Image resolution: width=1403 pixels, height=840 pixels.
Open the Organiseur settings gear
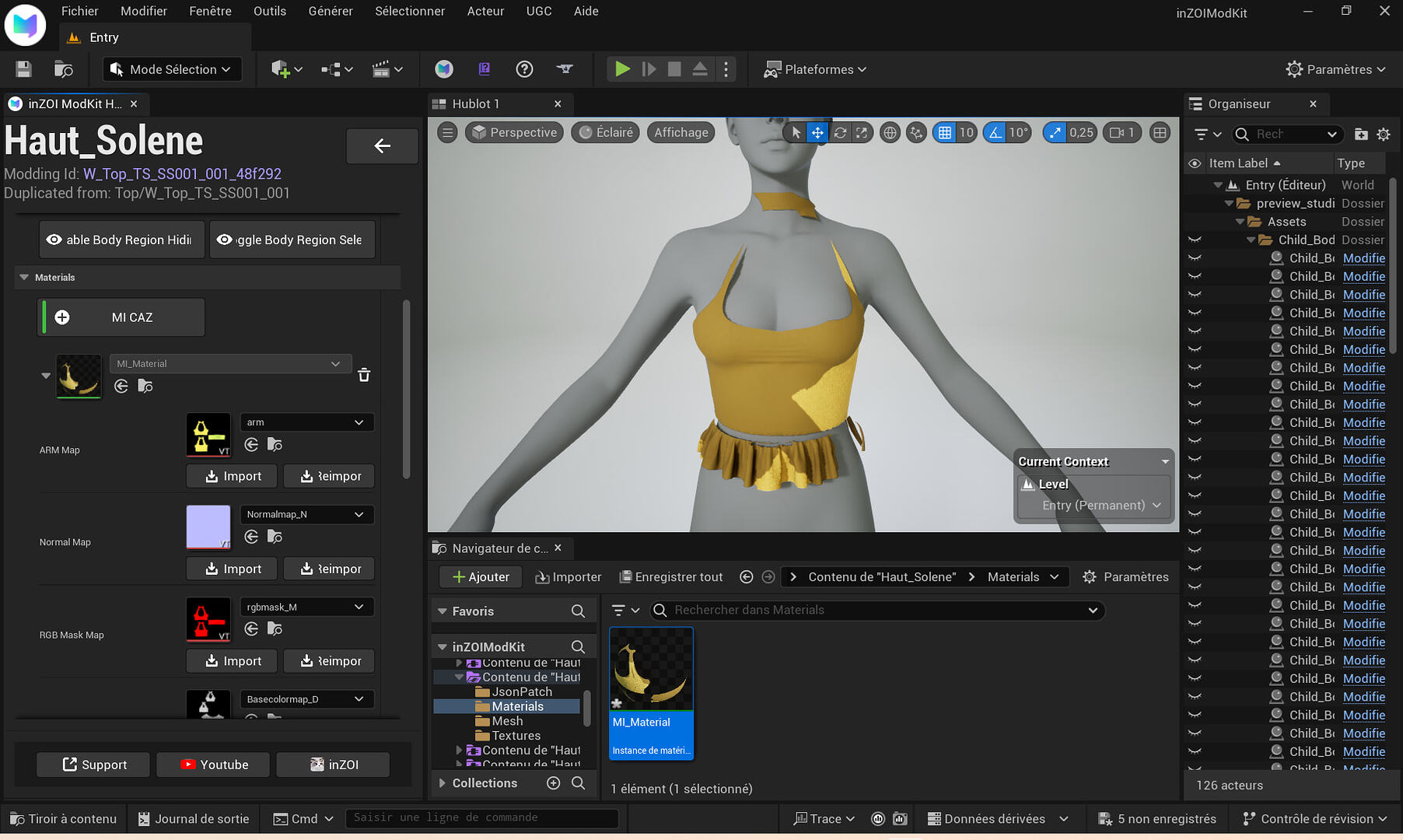[1384, 135]
